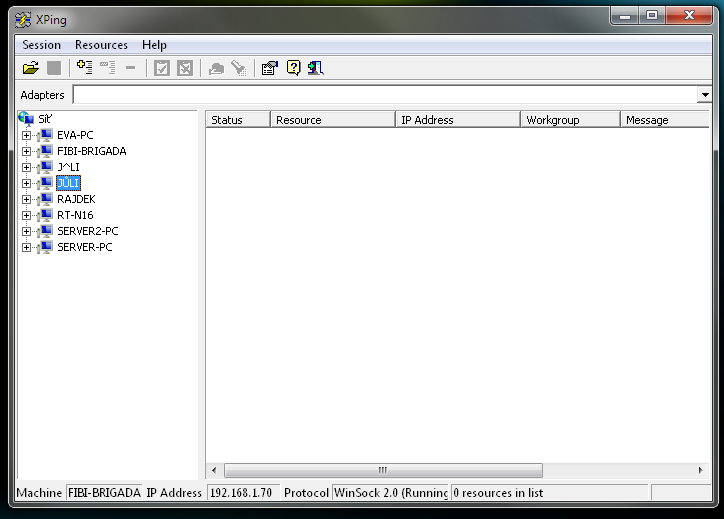Select FIBI-BRIGADA in the network tree
This screenshot has width=724, height=519.
[x=91, y=151]
